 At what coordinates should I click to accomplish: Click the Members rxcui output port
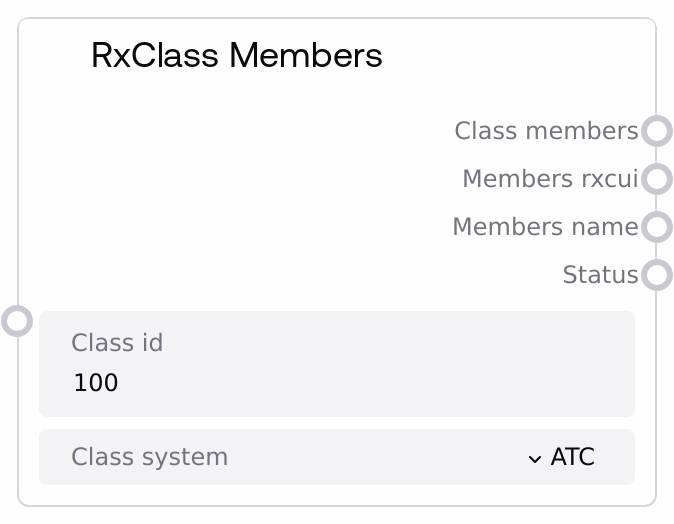pos(656,179)
